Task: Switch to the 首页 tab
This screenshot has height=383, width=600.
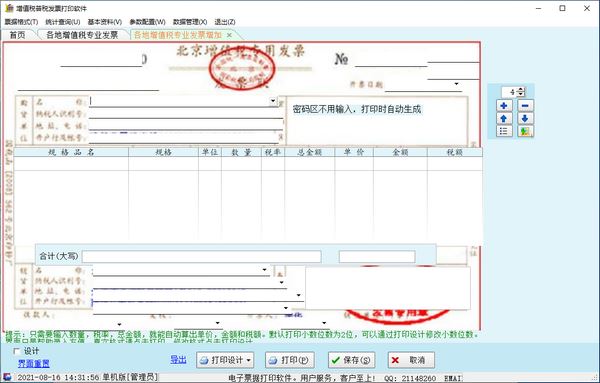Action: (x=18, y=35)
